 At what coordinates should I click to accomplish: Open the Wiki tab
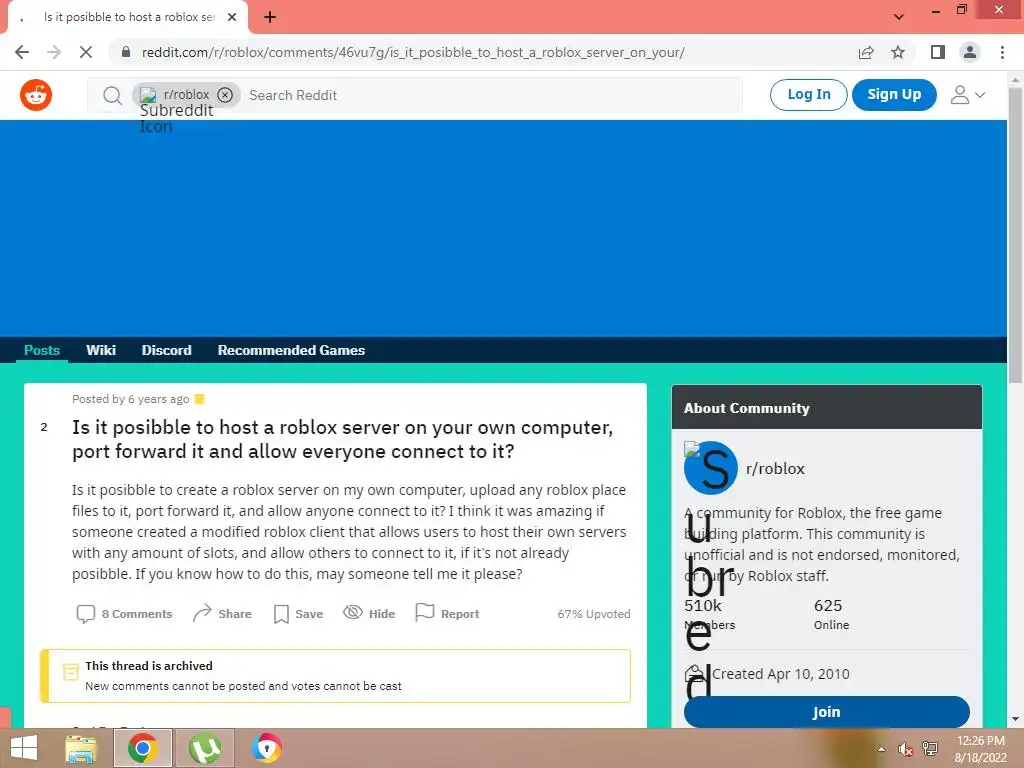coord(101,351)
